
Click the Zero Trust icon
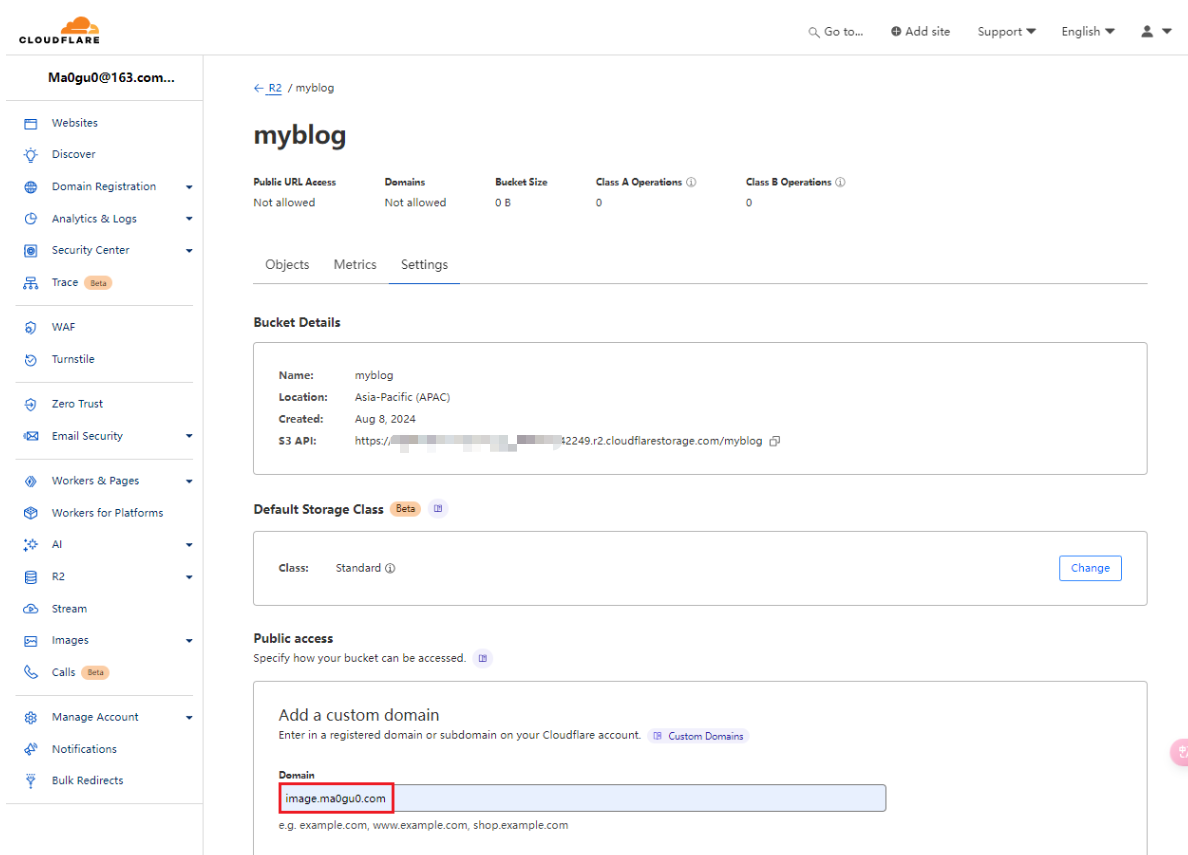[x=30, y=405]
